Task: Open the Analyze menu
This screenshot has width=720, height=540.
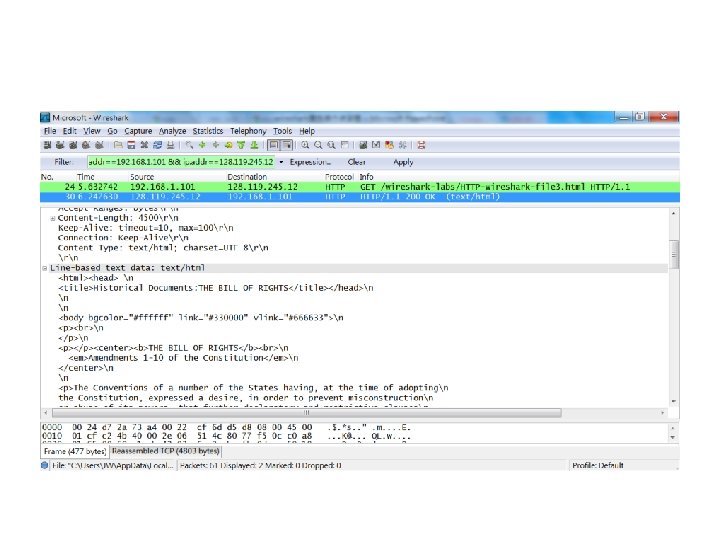Action: (x=172, y=131)
